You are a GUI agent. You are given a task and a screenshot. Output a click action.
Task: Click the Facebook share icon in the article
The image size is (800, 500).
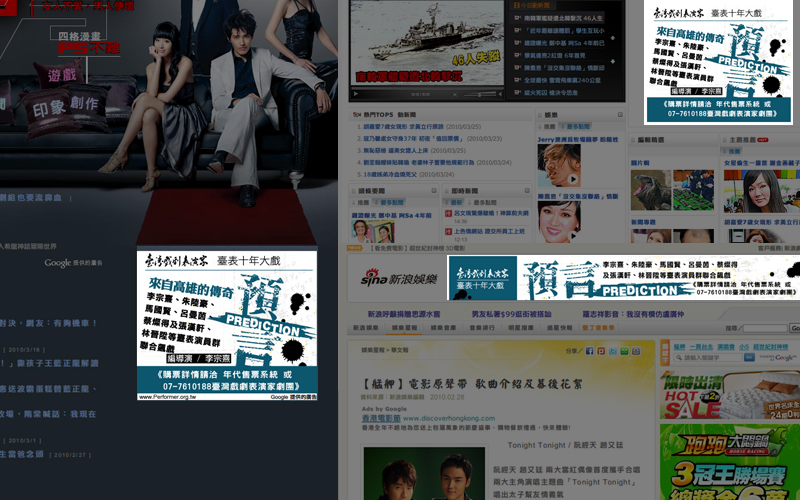(x=589, y=352)
